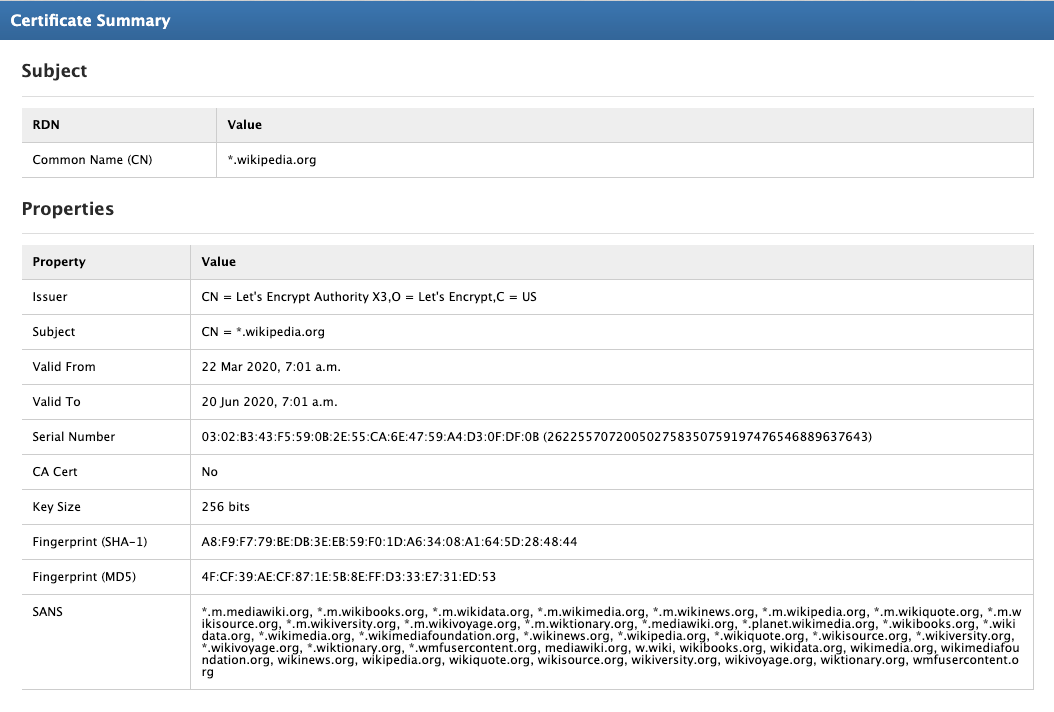Screen dimensions: 1054x712
Task: Select the Subject property row label
Action: pos(54,331)
